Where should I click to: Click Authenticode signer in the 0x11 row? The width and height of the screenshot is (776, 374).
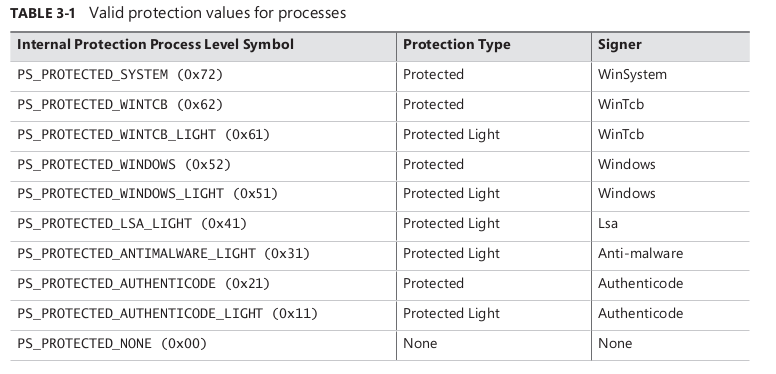click(x=640, y=314)
